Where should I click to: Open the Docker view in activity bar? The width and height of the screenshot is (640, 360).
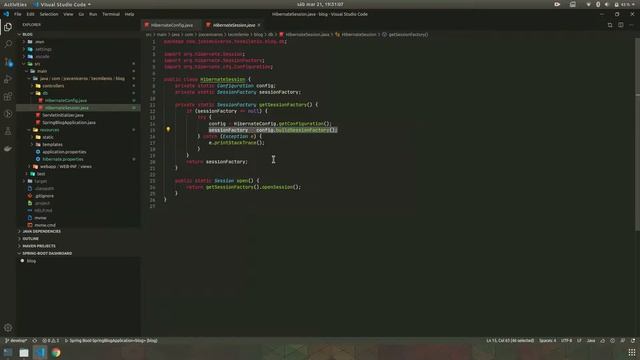coord(8,149)
